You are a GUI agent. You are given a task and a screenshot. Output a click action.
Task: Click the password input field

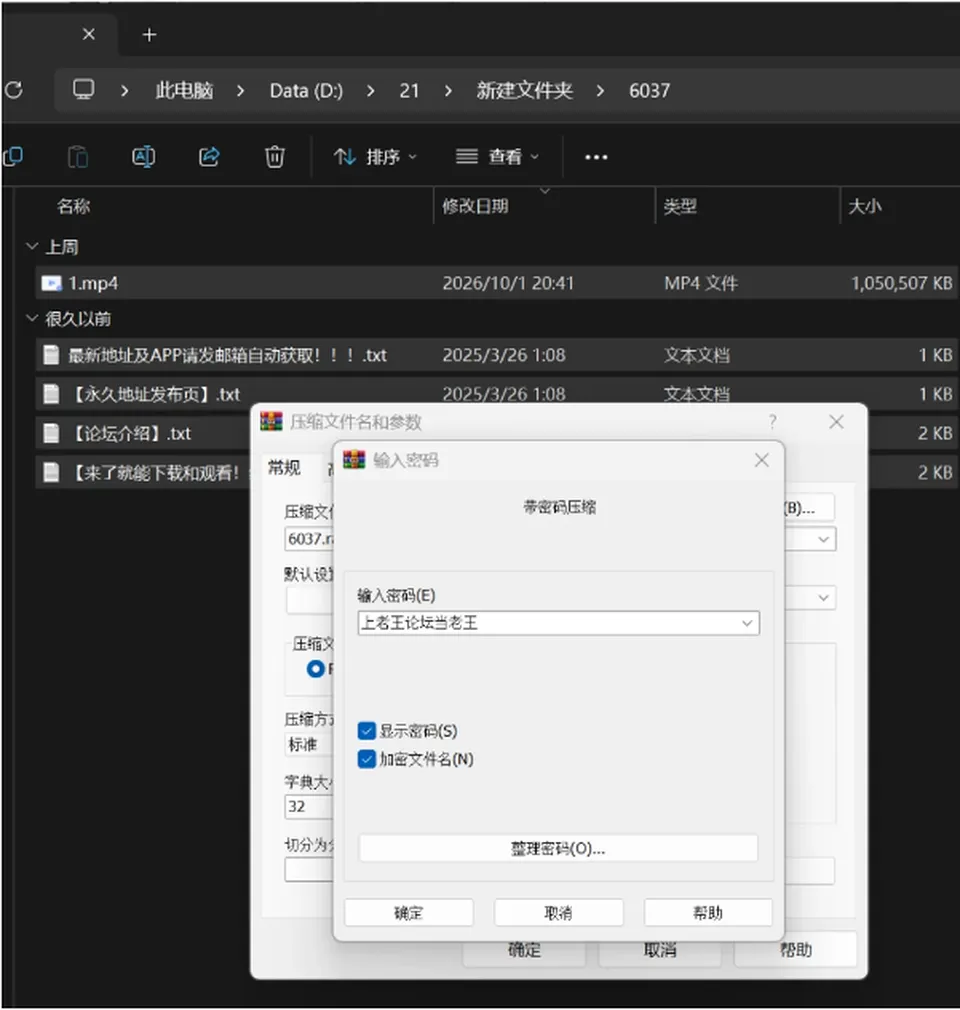click(558, 623)
